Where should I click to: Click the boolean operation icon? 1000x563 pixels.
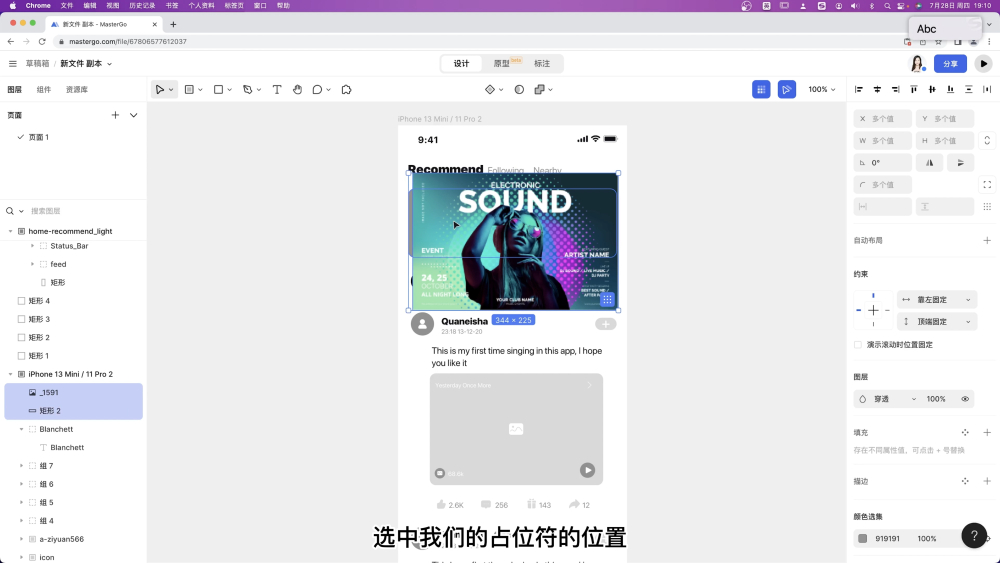coord(540,90)
